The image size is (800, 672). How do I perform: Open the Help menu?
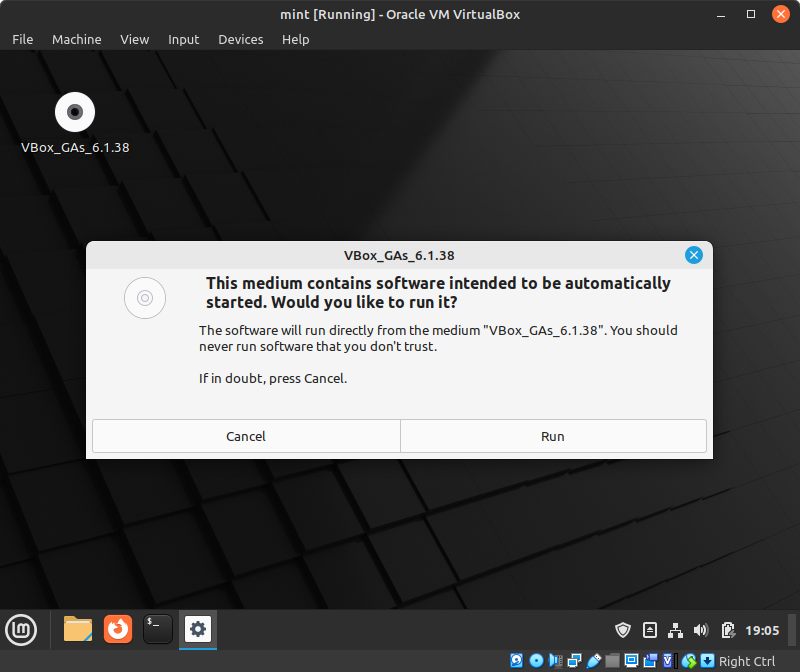(x=296, y=39)
